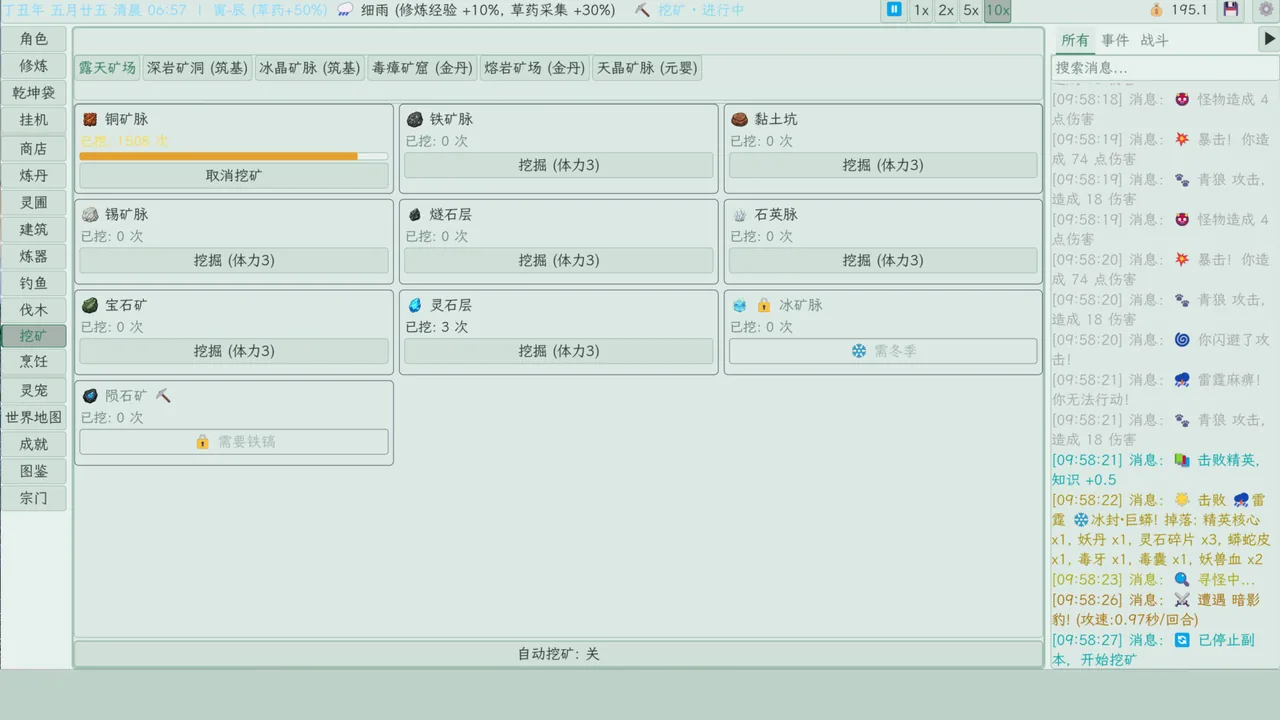
Task: Open 世界地图 in the sidebar
Action: 34,417
